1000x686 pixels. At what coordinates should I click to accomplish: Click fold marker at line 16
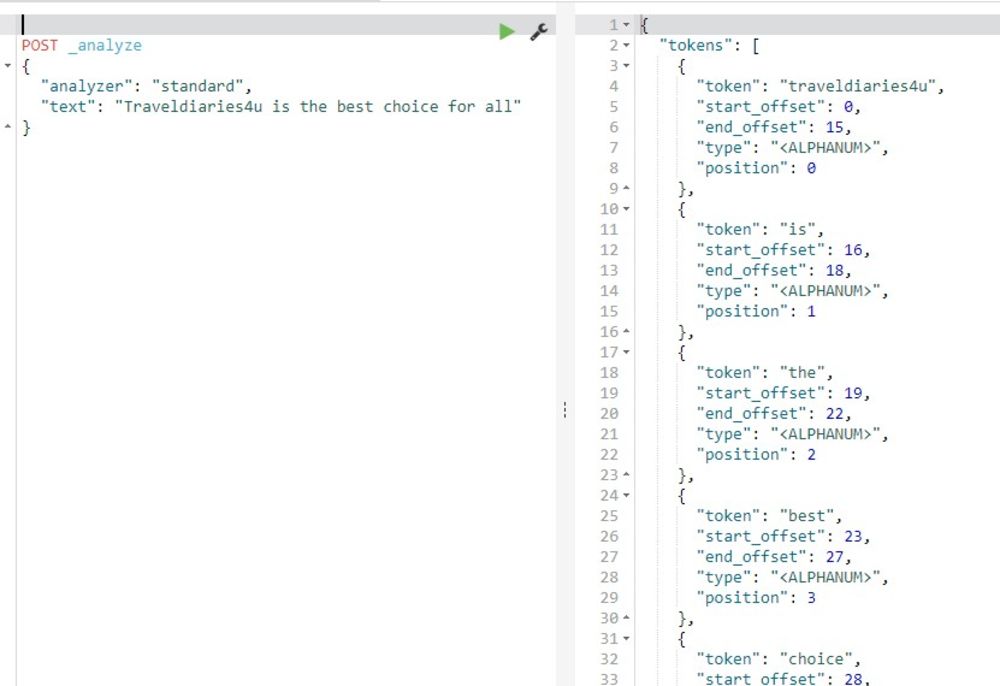tap(626, 332)
